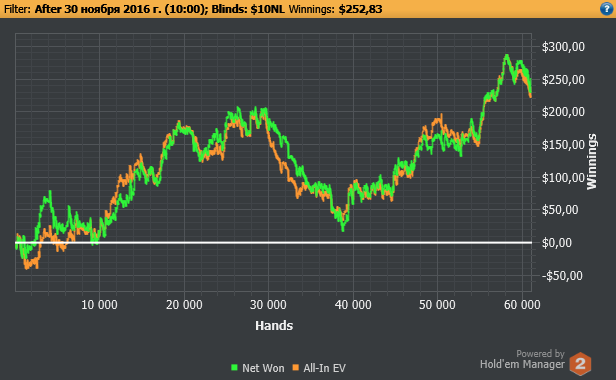The image size is (616, 380).
Task: Click the Blinds: $10NL filter text
Action: (x=248, y=9)
